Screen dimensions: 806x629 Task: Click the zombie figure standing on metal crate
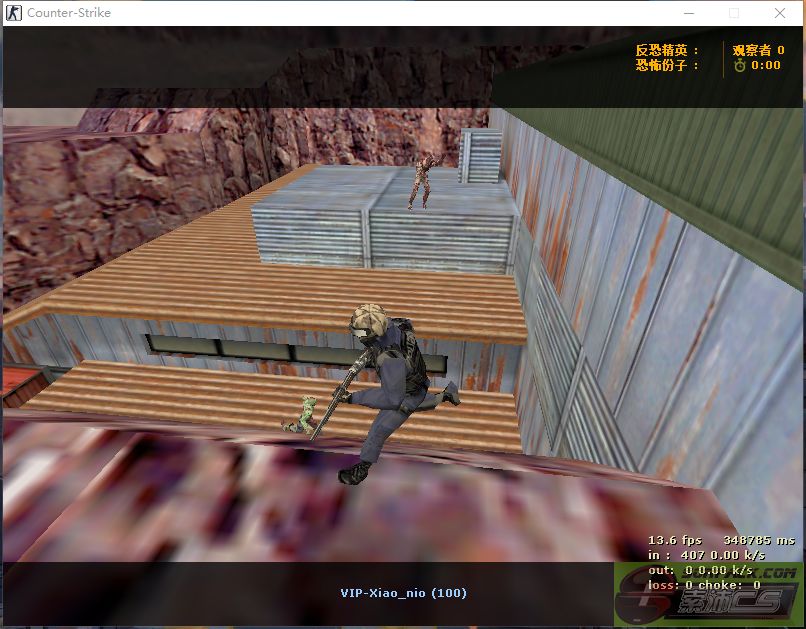425,181
